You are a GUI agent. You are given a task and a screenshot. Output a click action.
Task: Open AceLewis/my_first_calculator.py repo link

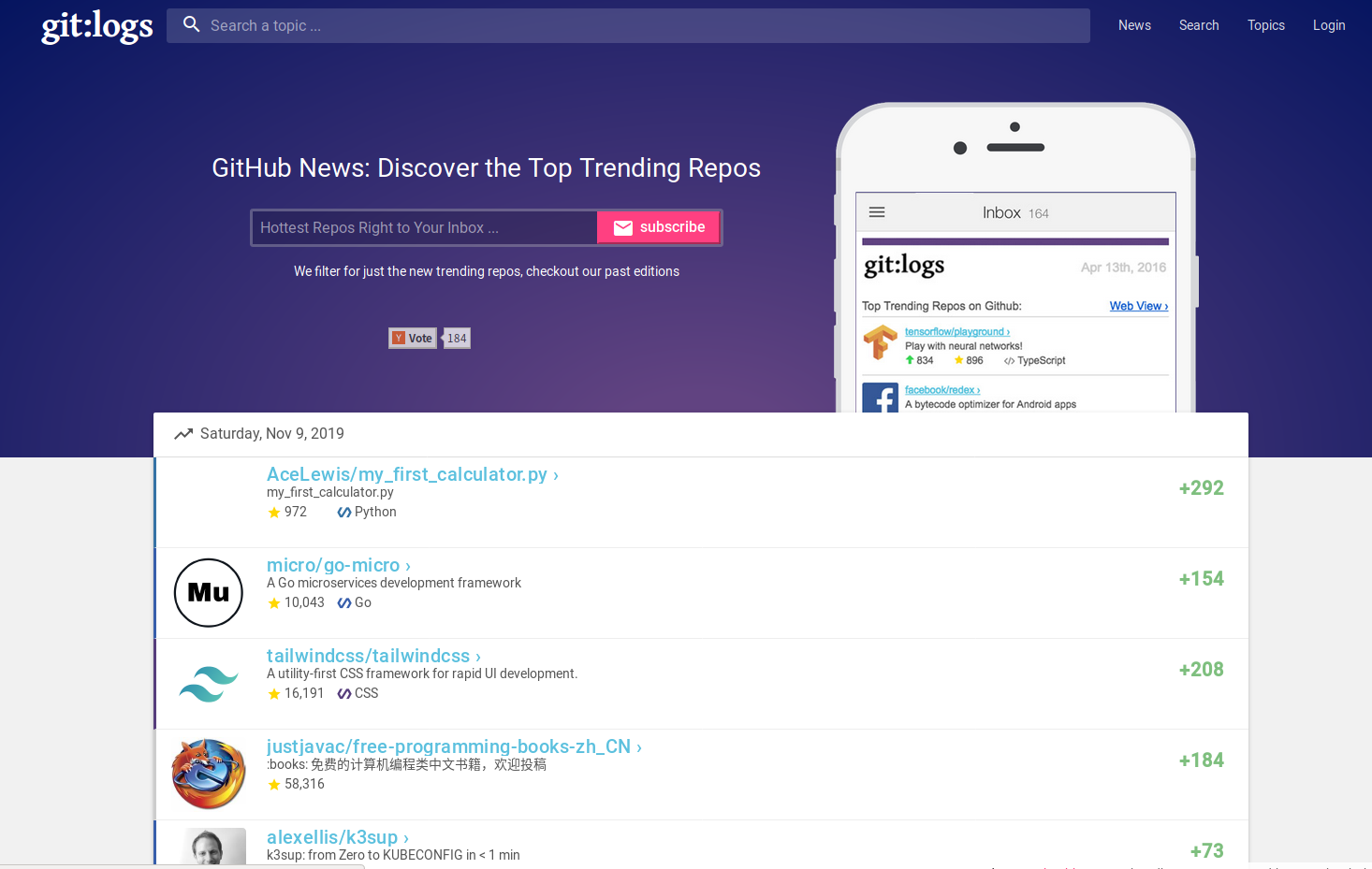tap(413, 474)
